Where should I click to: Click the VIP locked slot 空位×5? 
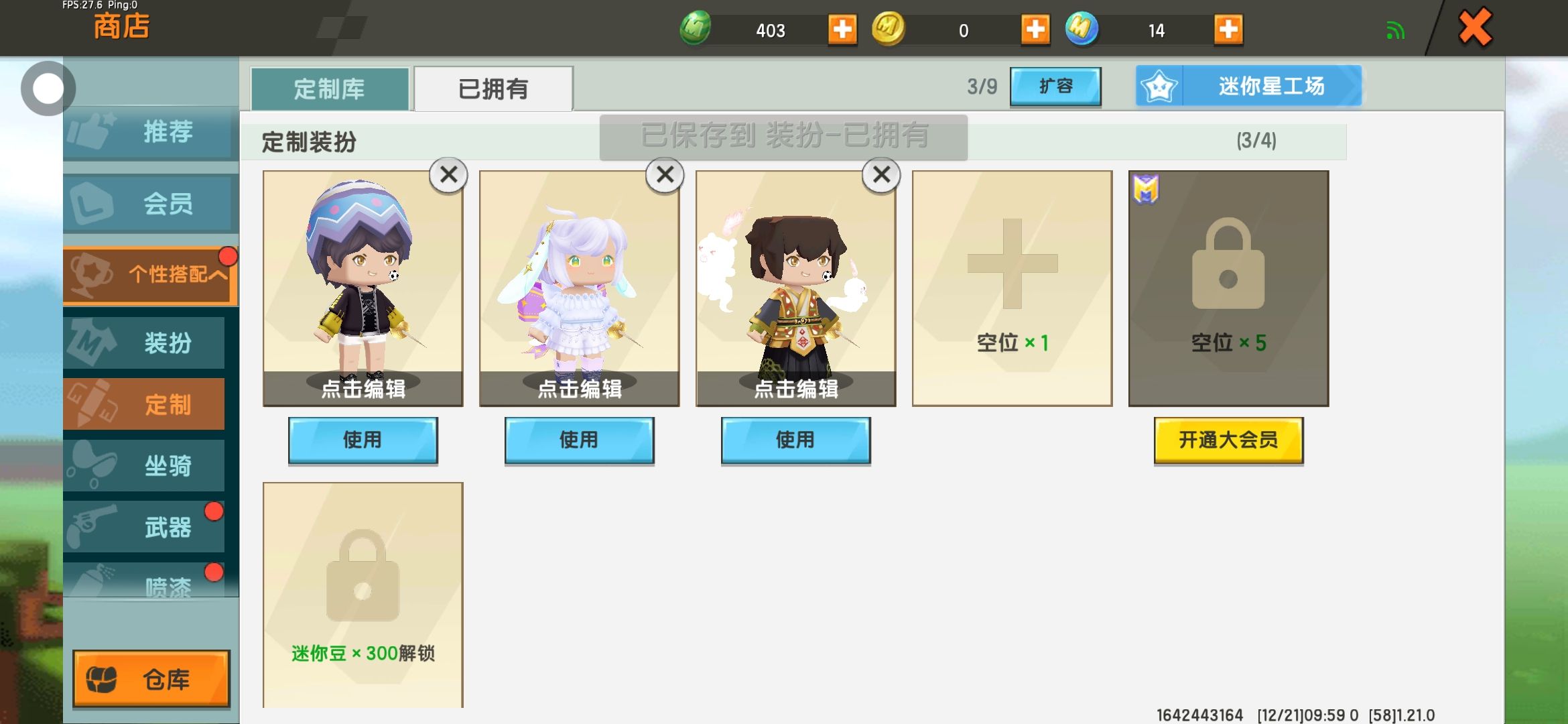pyautogui.click(x=1228, y=288)
